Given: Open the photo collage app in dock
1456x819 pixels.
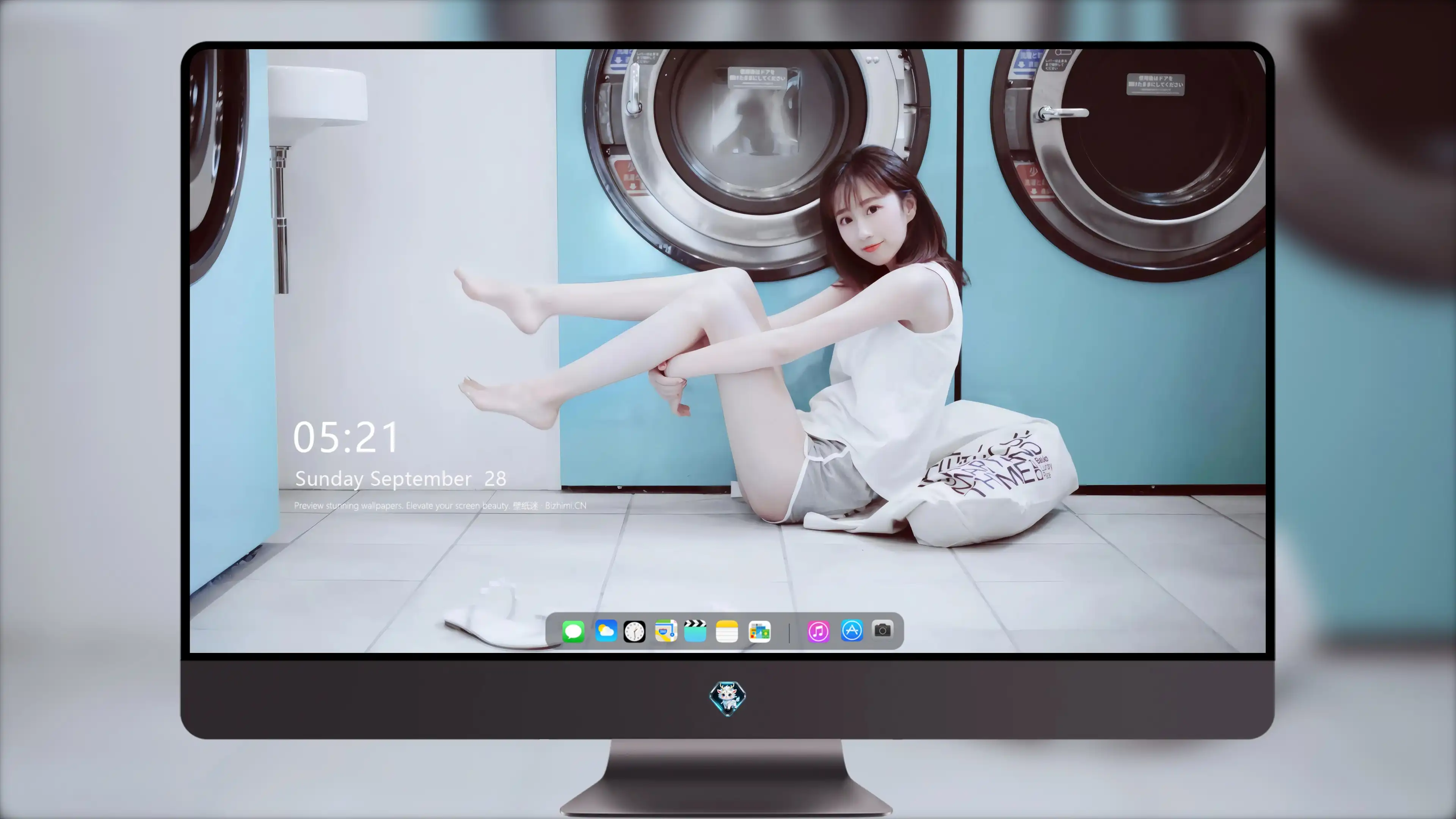Looking at the screenshot, I should [x=759, y=631].
